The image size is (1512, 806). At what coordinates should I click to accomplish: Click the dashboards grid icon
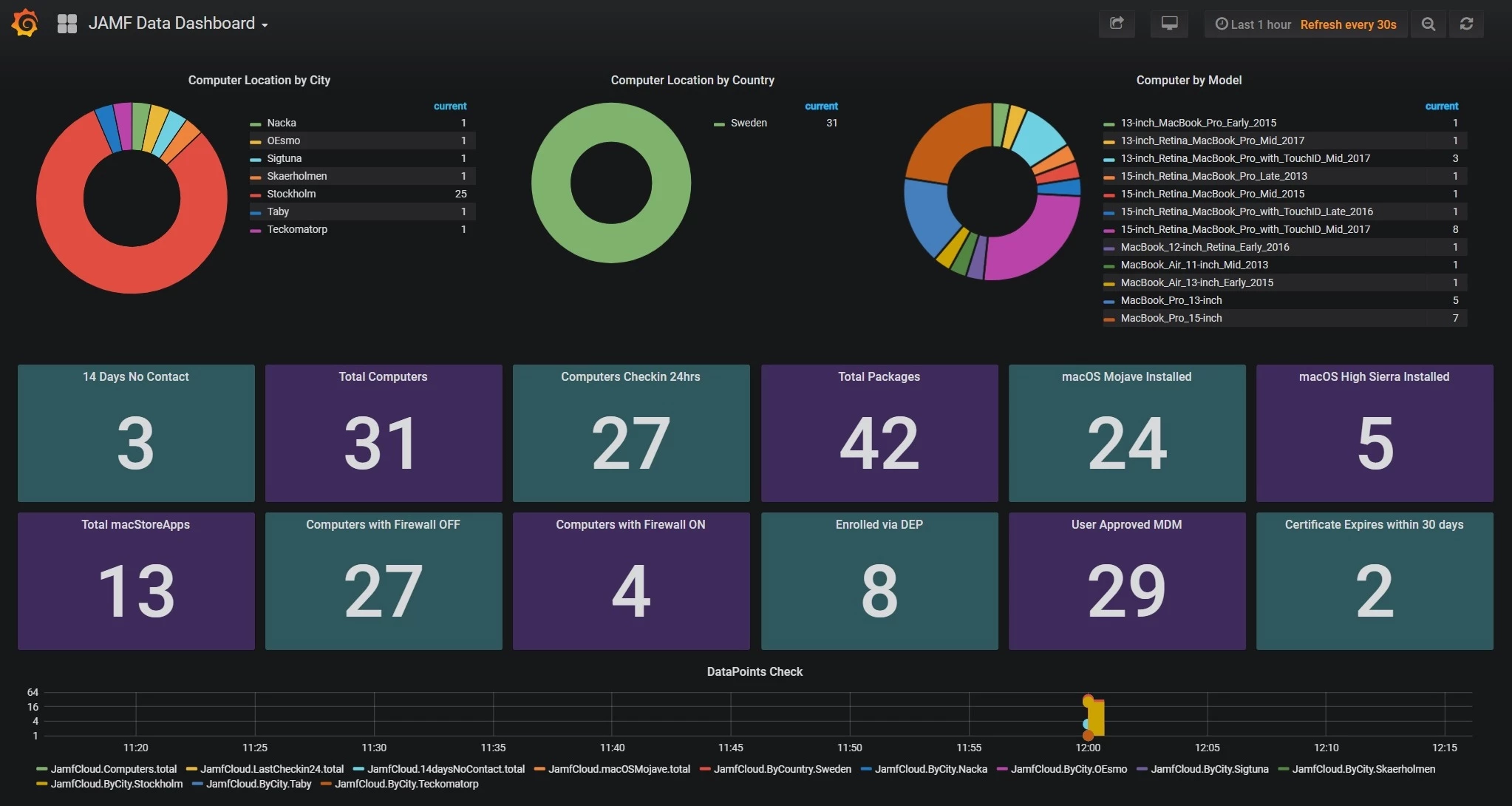tap(67, 24)
